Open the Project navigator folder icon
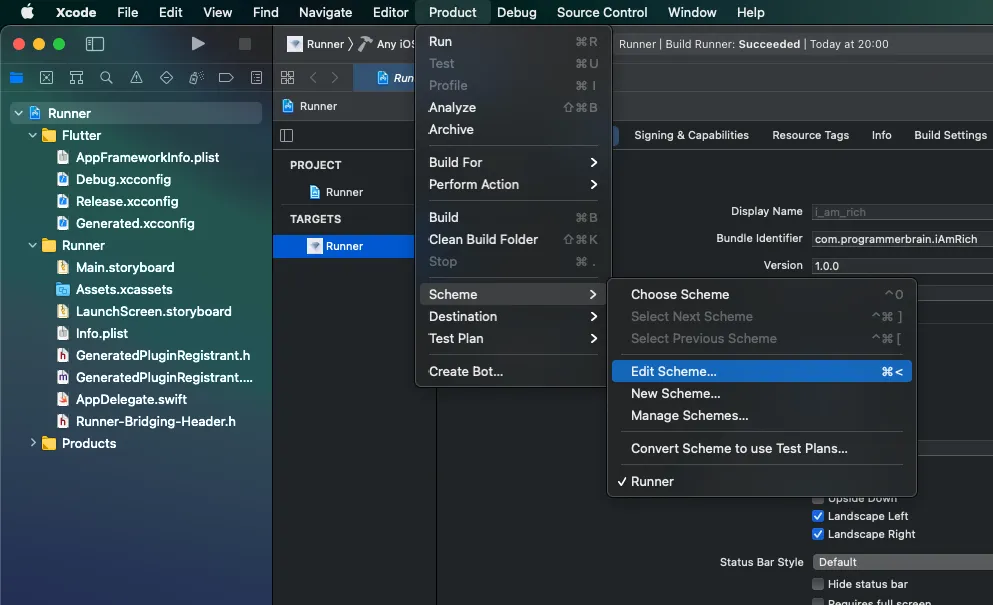Image resolution: width=993 pixels, height=605 pixels. [16, 78]
